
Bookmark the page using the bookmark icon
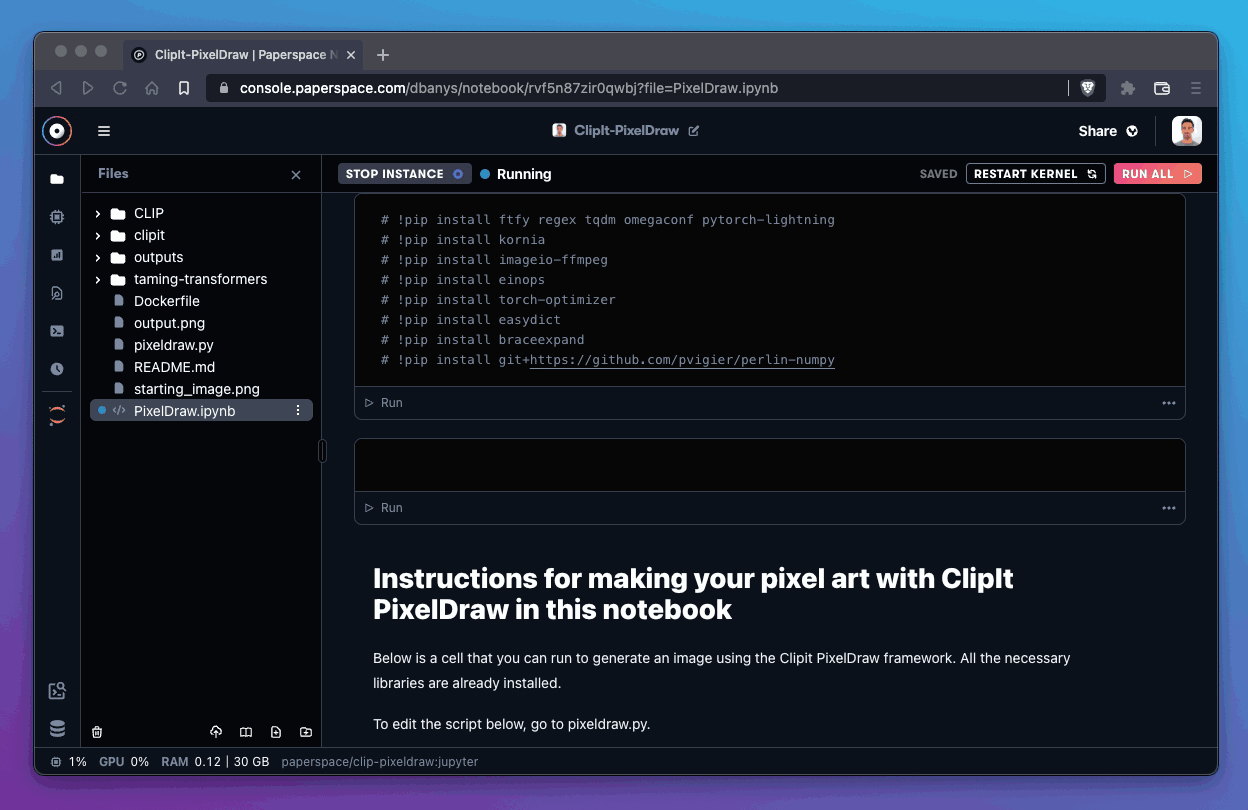(x=184, y=88)
